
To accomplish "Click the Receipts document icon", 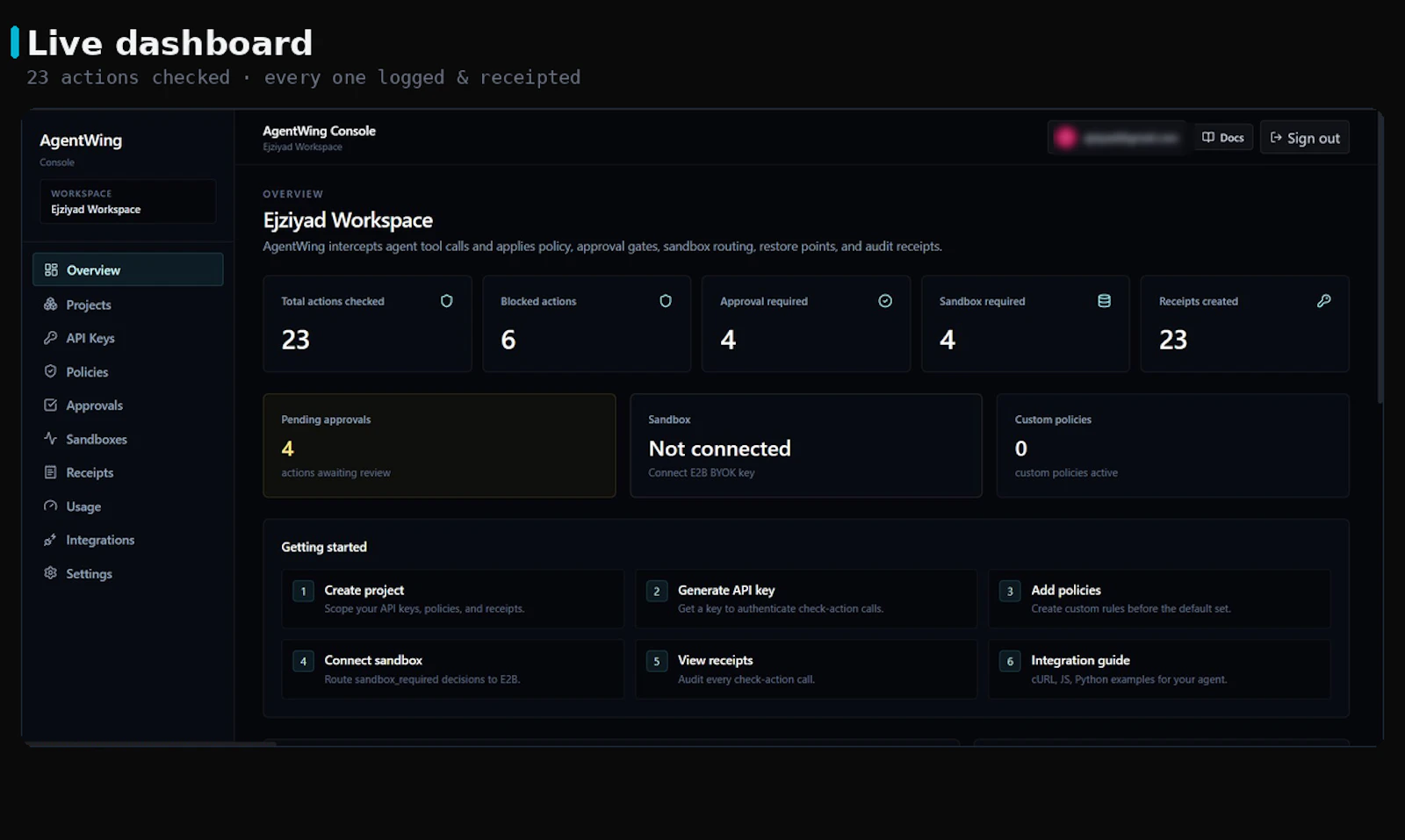I will point(51,472).
